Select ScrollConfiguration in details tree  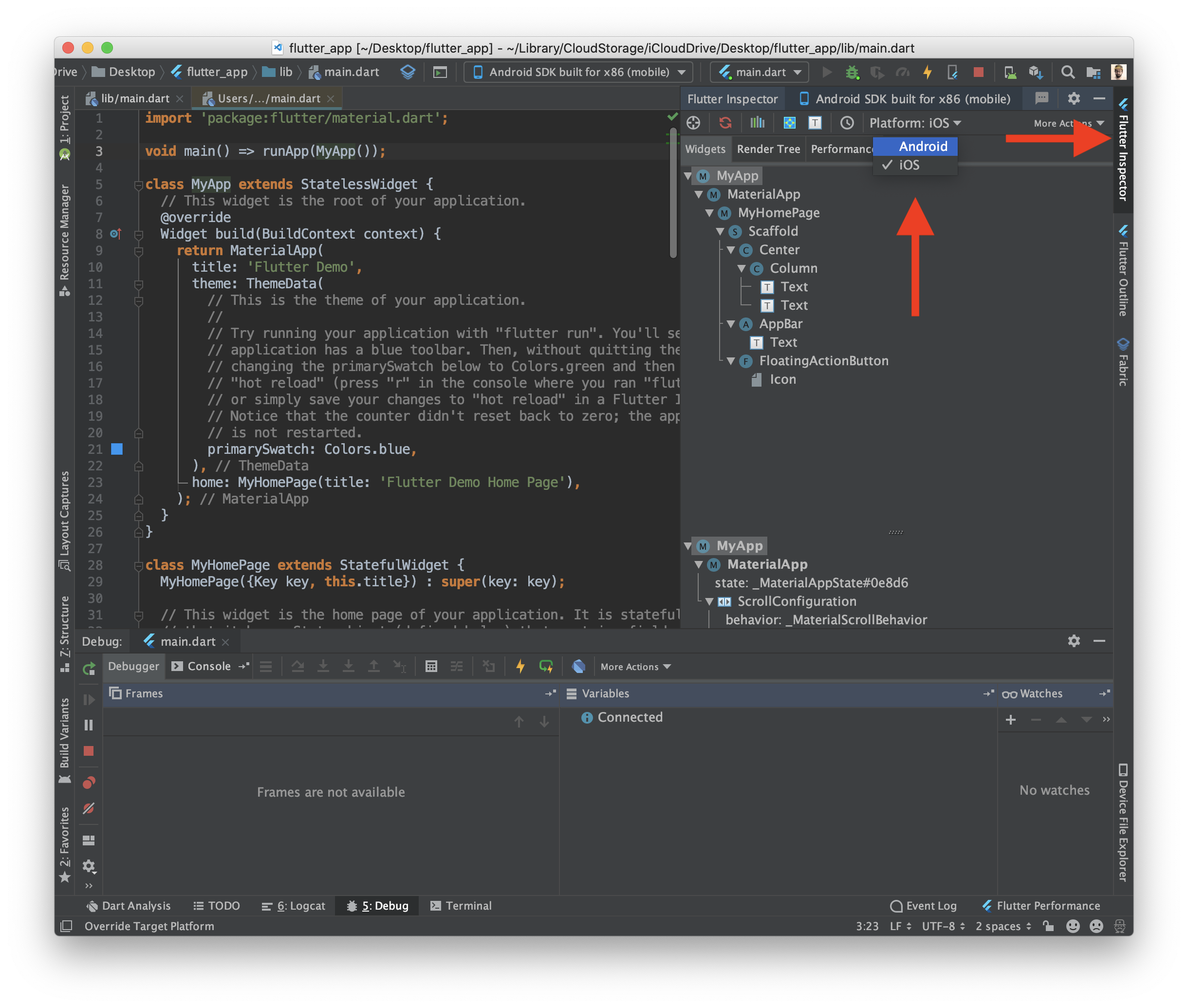pyautogui.click(x=797, y=602)
